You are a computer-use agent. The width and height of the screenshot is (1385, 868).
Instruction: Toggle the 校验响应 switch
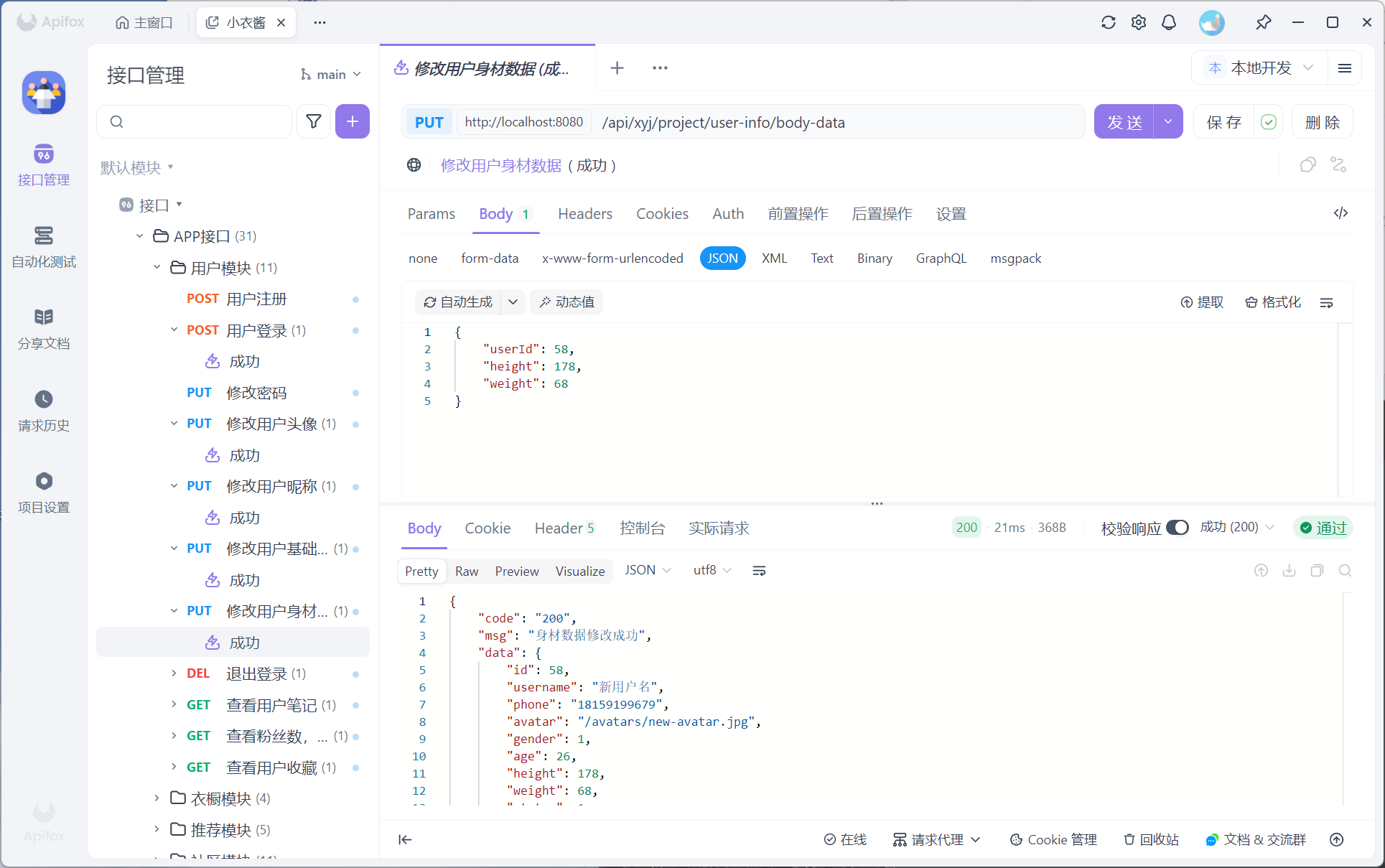[x=1177, y=528]
